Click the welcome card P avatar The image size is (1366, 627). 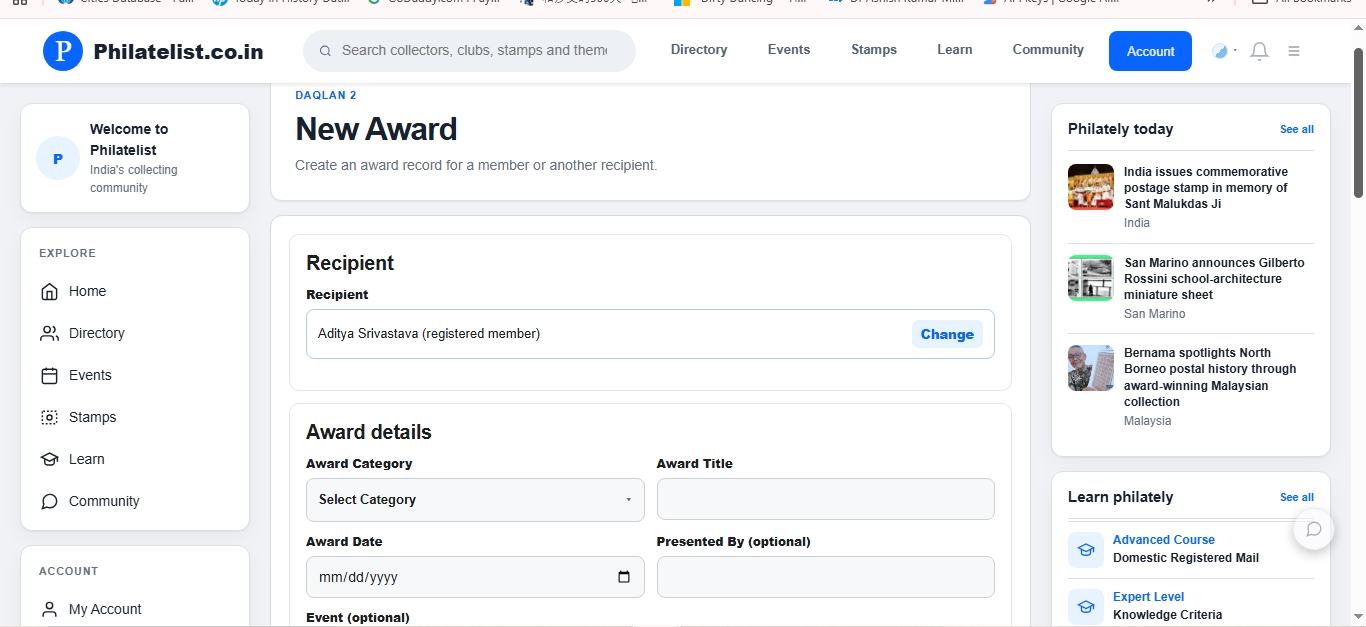tap(58, 158)
